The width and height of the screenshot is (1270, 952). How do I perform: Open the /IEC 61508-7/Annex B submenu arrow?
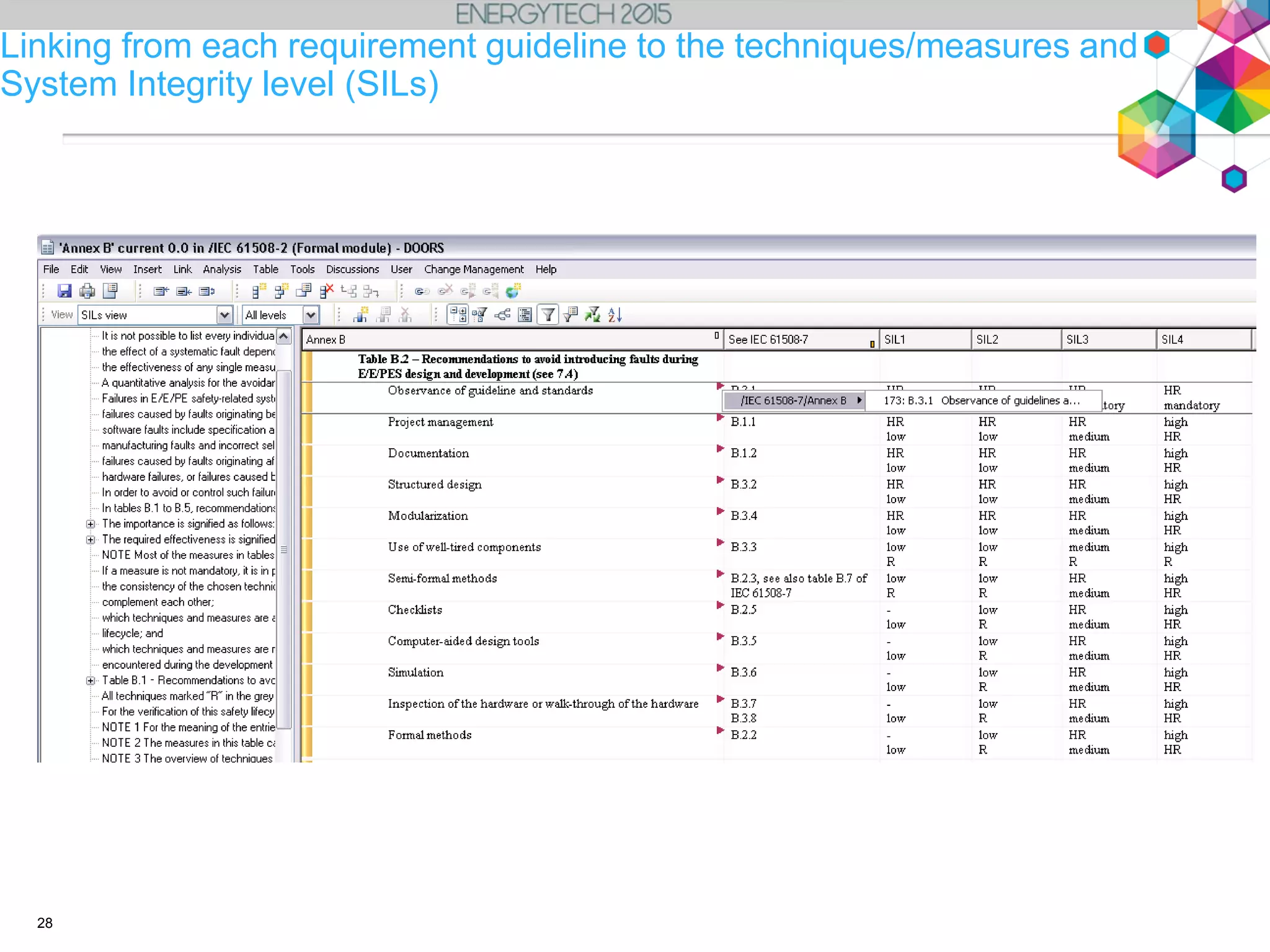(x=859, y=400)
